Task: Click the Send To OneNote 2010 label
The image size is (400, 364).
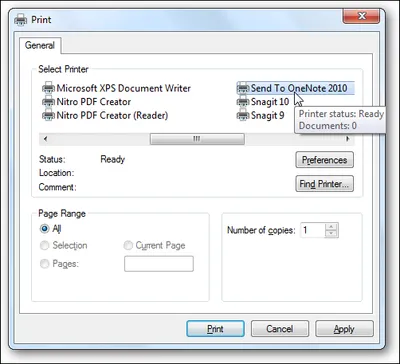Action: [299, 88]
